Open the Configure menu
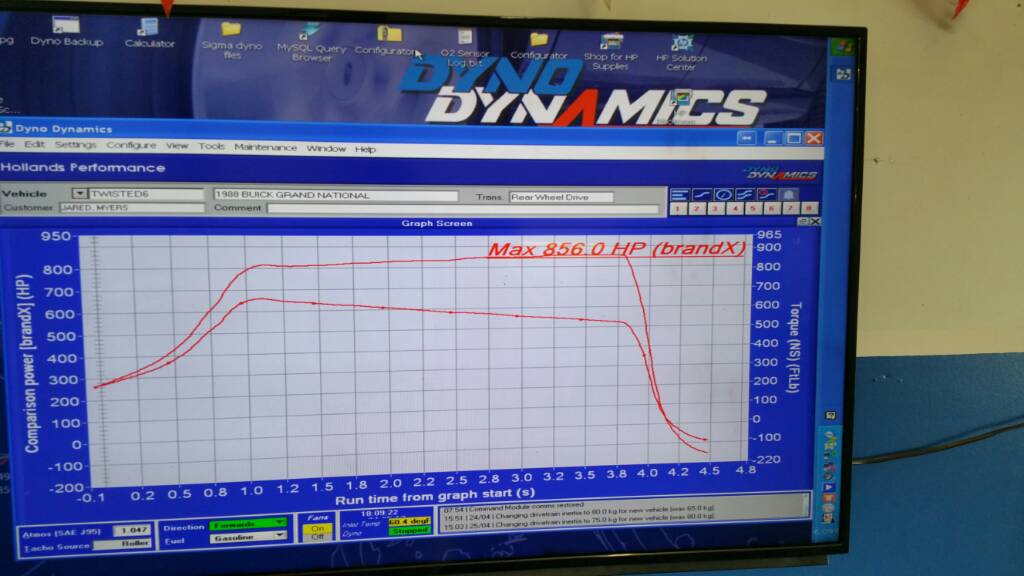The image size is (1024, 576). pyautogui.click(x=131, y=145)
